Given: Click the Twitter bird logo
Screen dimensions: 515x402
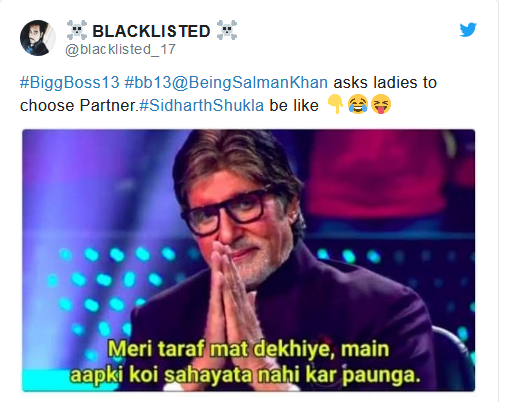Looking at the screenshot, I should coord(468,30).
